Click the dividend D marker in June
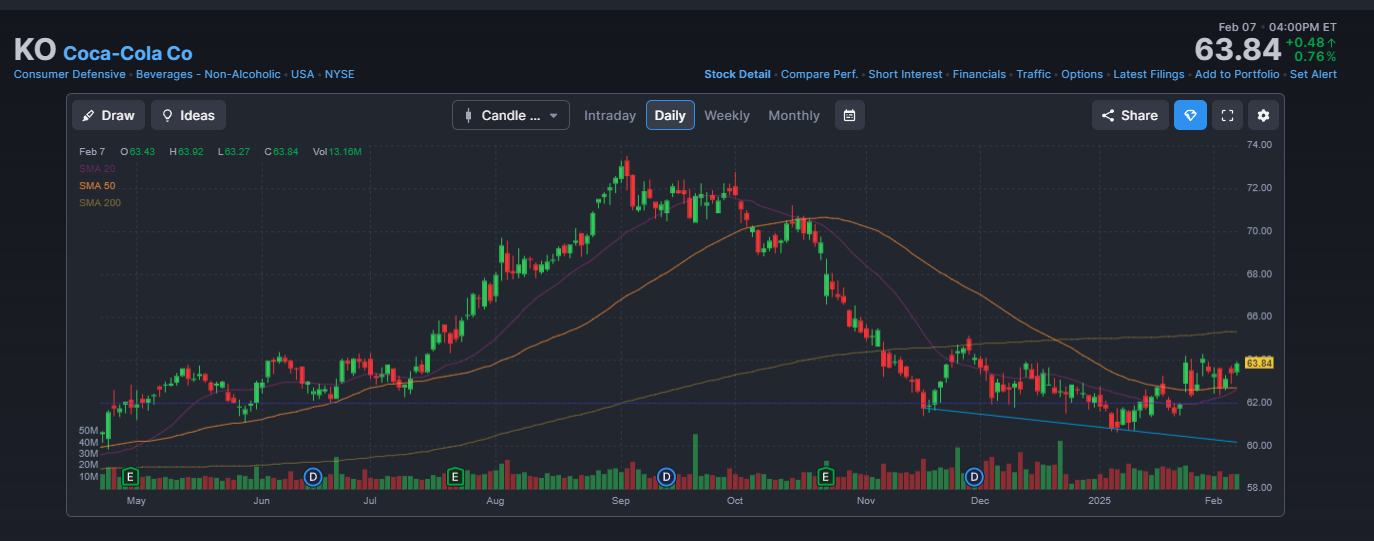The image size is (1374, 541). click(x=312, y=476)
